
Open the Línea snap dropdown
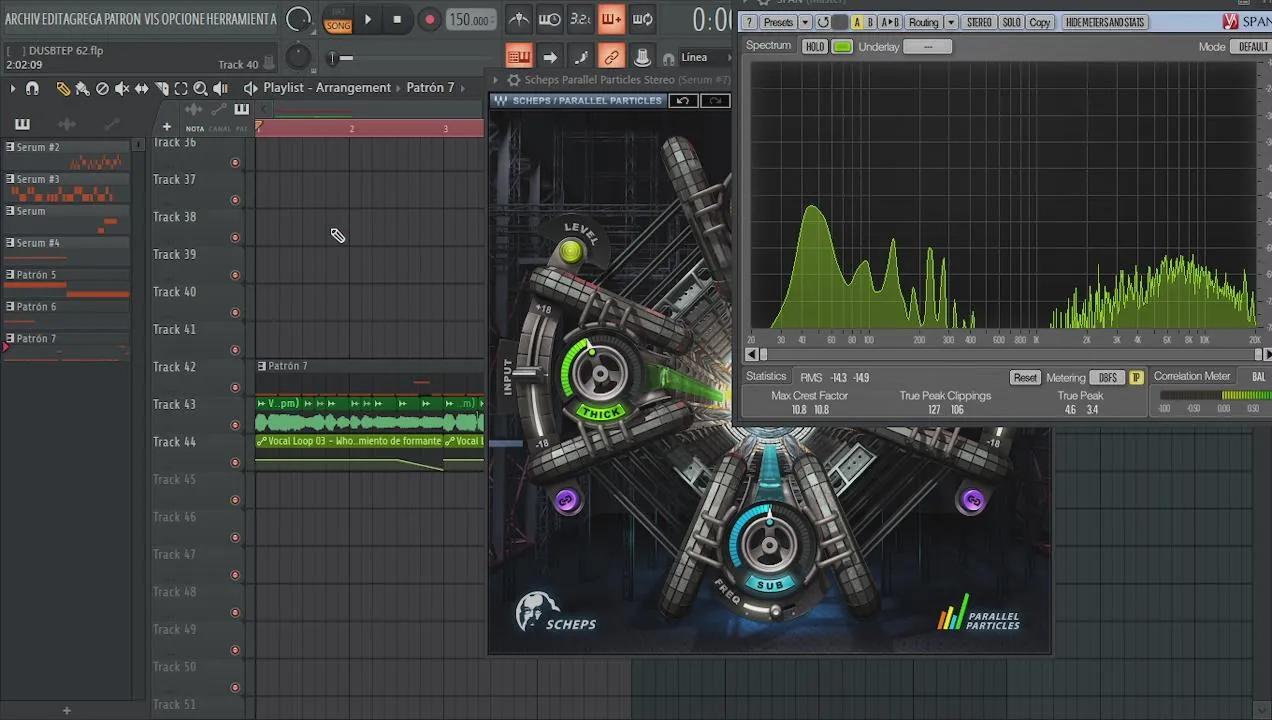(x=706, y=57)
